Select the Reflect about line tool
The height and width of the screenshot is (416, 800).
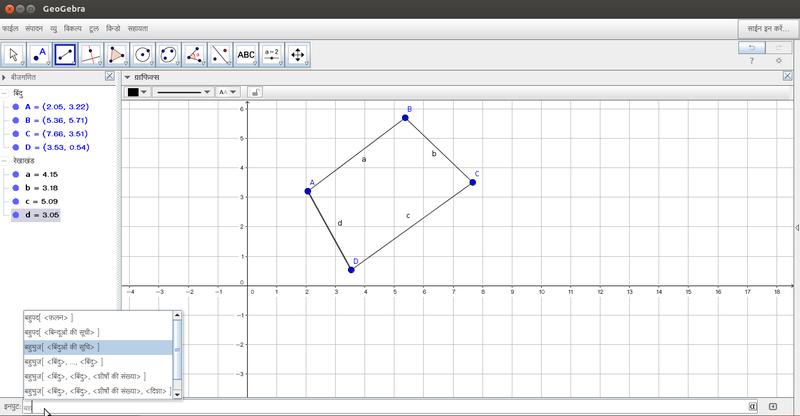pyautogui.click(x=220, y=55)
